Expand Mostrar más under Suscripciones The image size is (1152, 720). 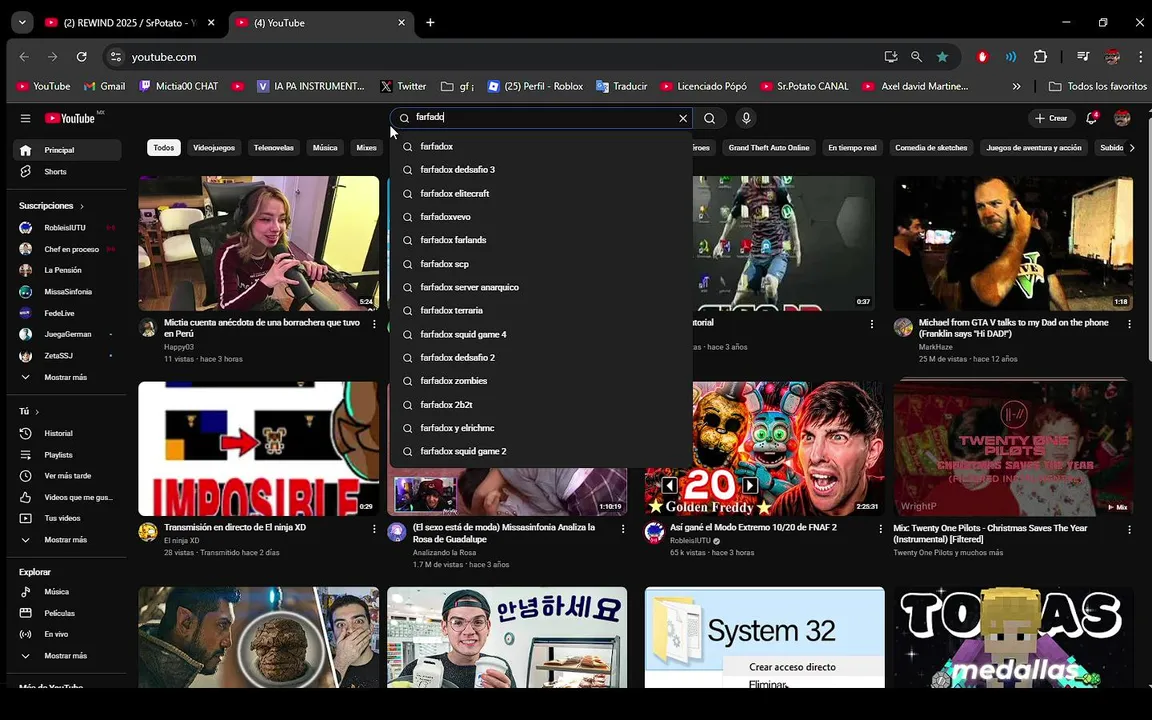pos(67,377)
